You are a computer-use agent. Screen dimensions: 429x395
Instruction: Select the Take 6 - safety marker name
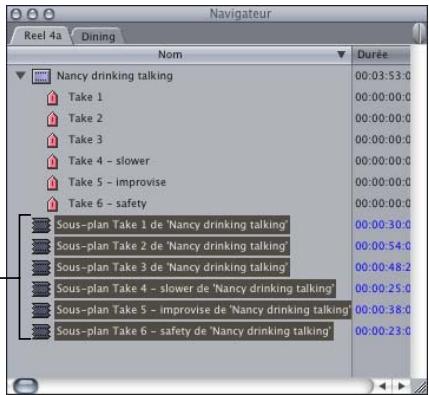pos(107,203)
